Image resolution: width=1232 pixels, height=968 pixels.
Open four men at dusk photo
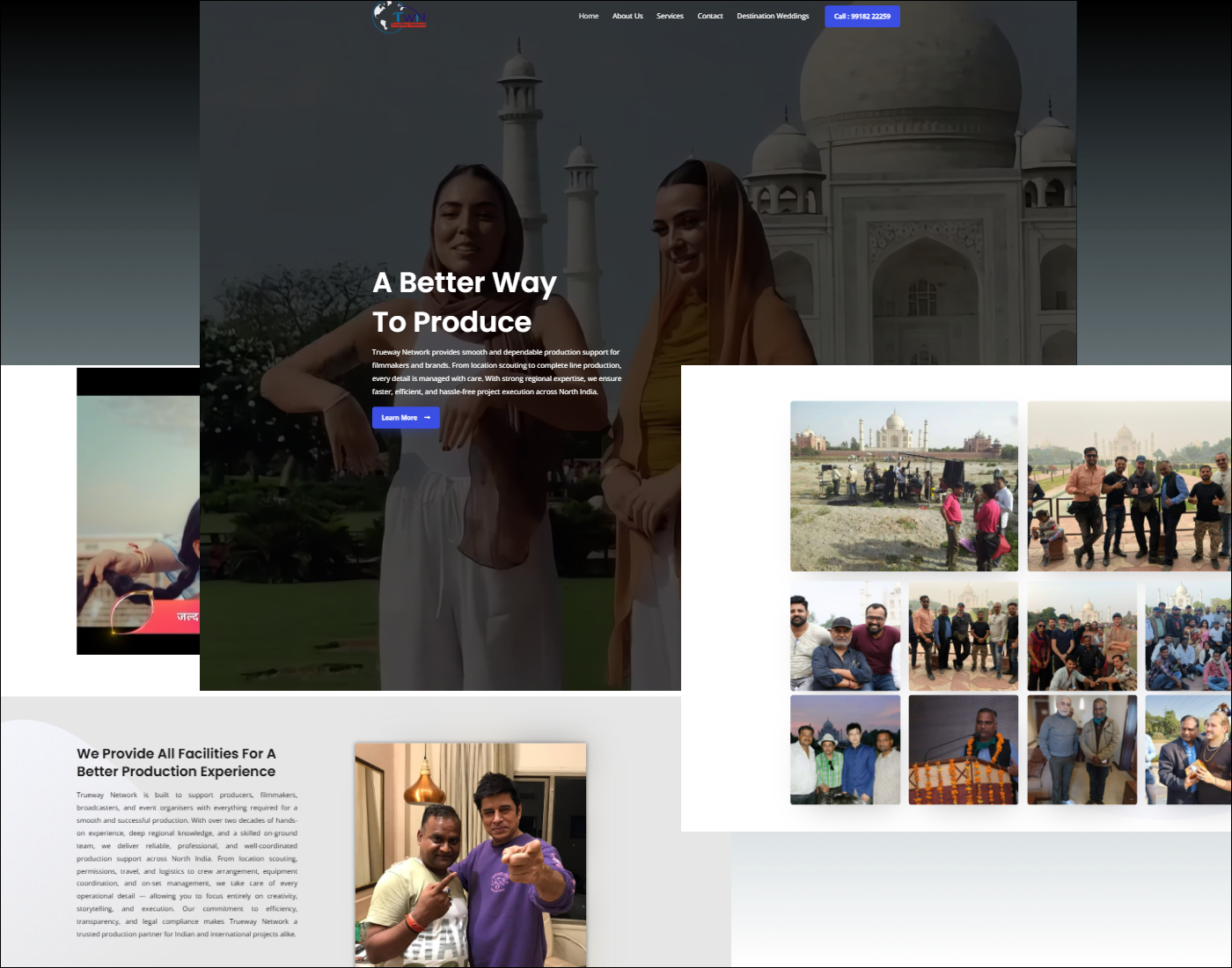[x=845, y=750]
